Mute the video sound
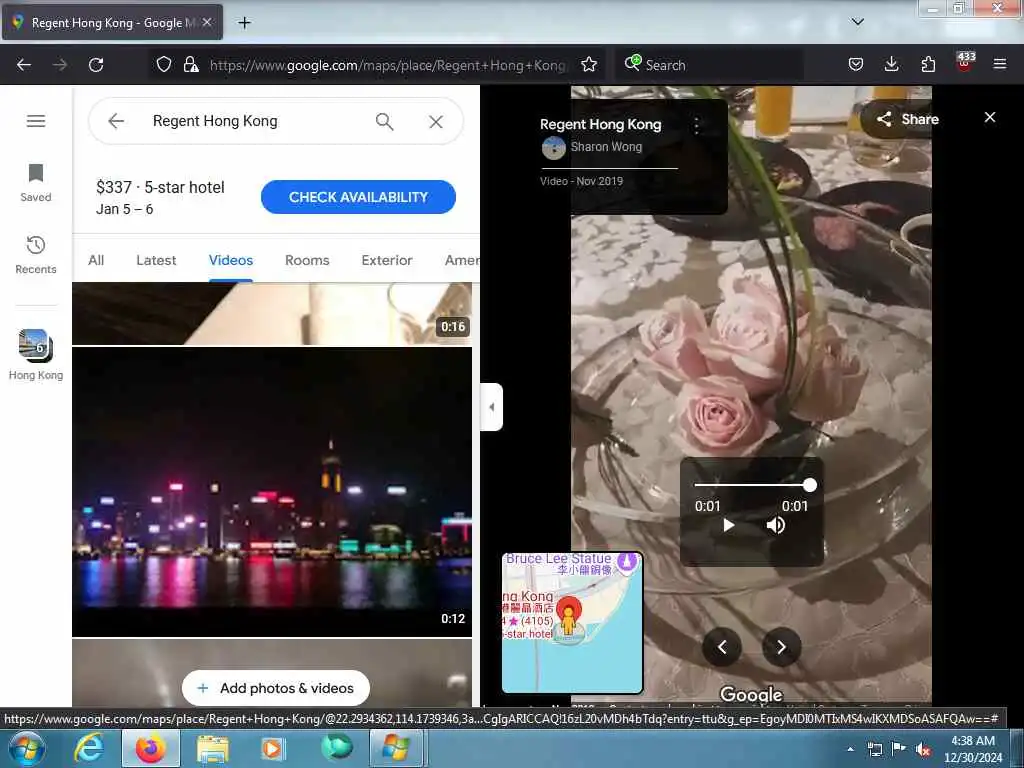This screenshot has width=1024, height=768. click(x=775, y=525)
